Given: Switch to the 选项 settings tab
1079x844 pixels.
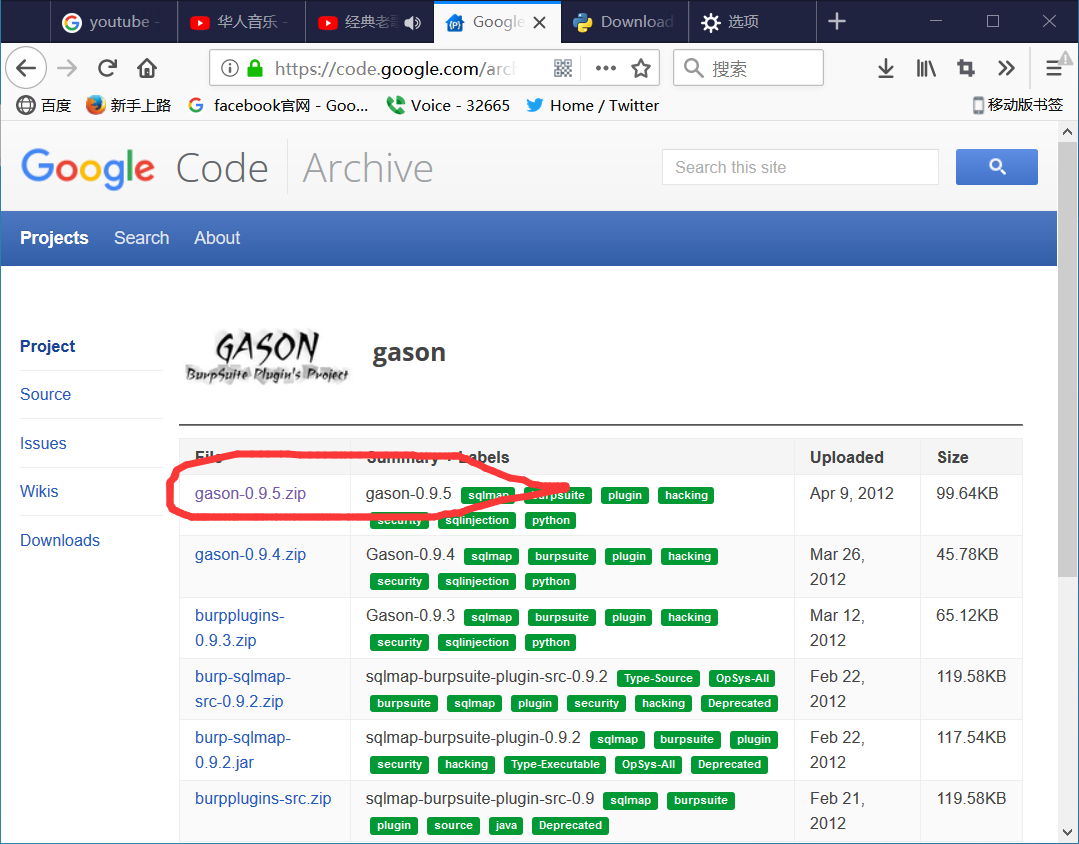Looking at the screenshot, I should 752,22.
